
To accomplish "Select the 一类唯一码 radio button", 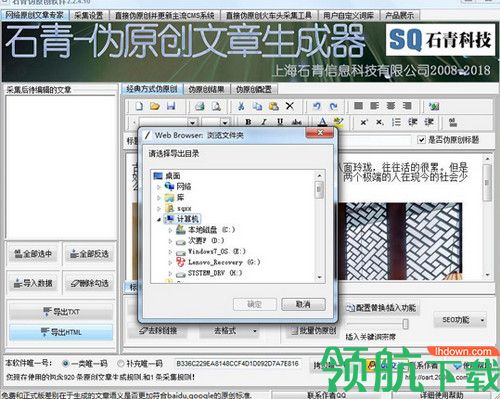I will 65,363.
